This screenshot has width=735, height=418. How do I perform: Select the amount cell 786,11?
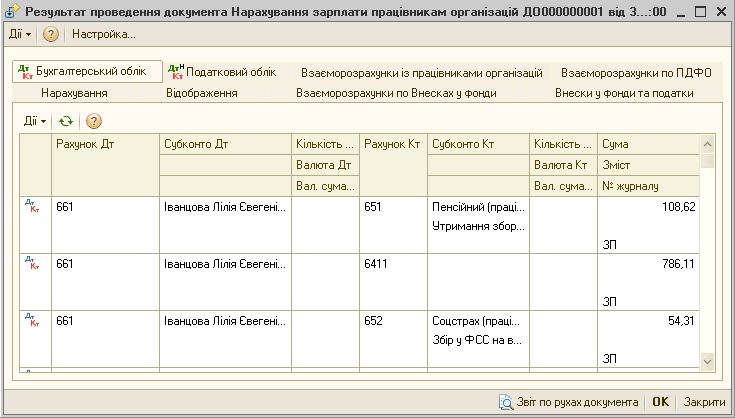click(648, 264)
